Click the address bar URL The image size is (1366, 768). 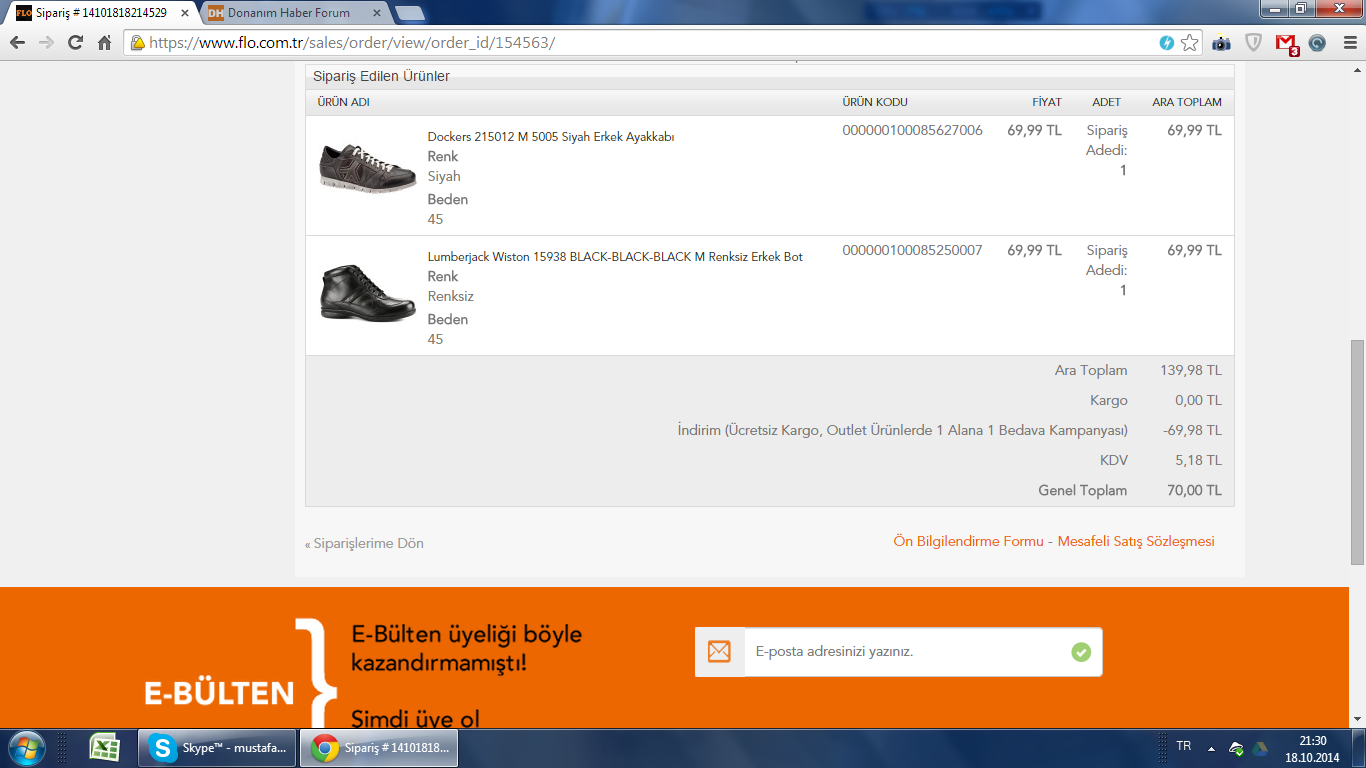click(x=352, y=43)
